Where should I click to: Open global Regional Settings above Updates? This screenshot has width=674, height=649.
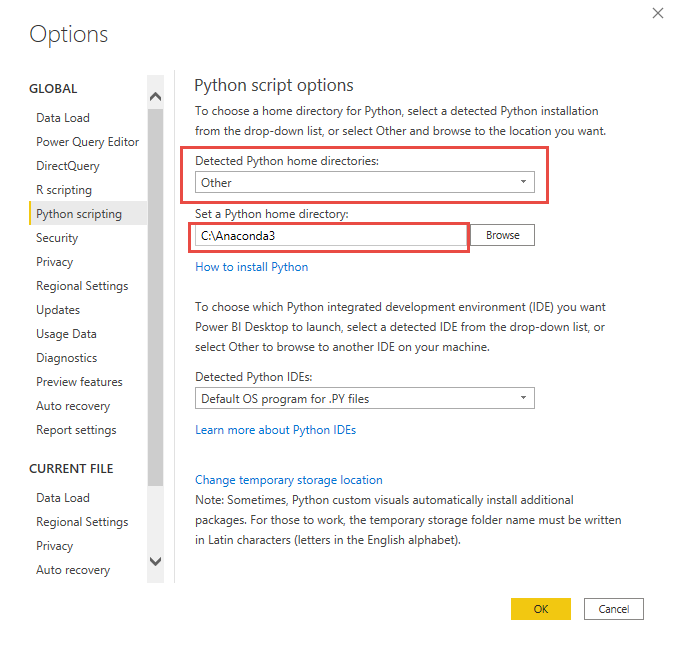pos(82,286)
